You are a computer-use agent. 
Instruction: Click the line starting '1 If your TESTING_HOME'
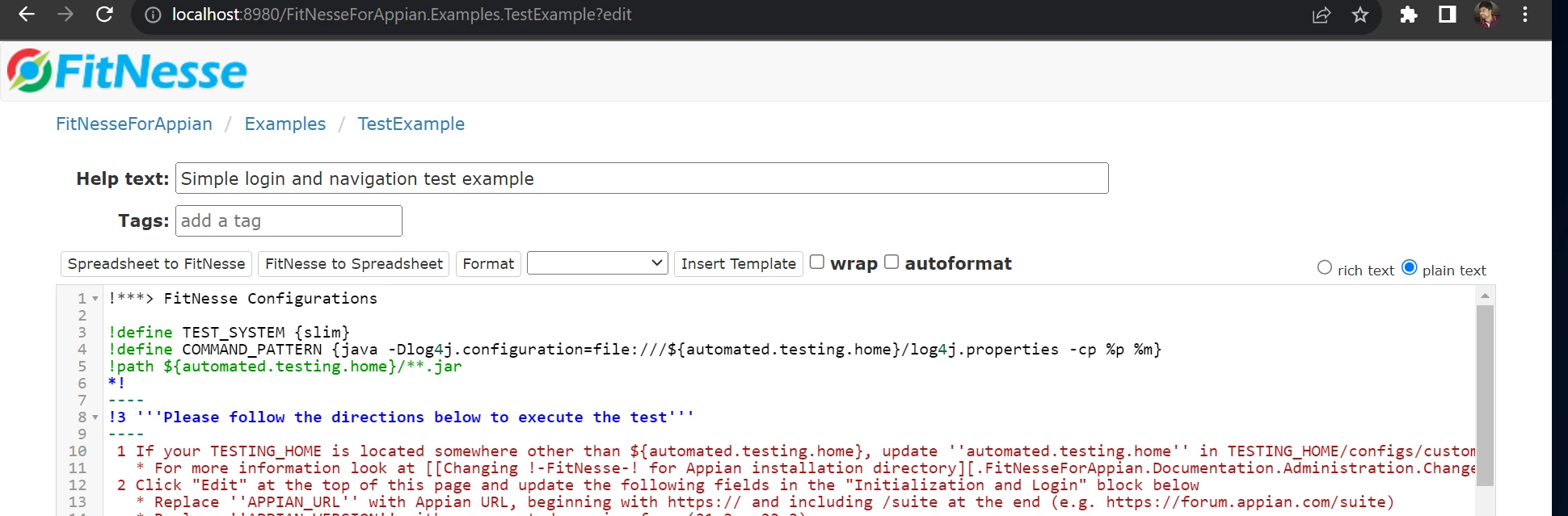[x=795, y=451]
